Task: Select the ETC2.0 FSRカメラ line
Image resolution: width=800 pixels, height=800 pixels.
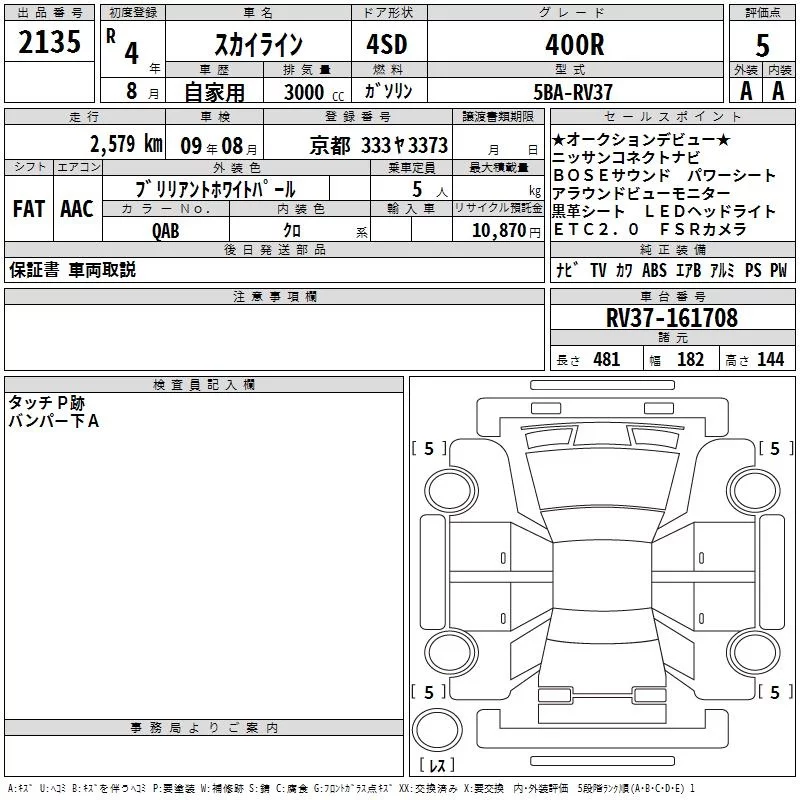Action: click(x=650, y=230)
